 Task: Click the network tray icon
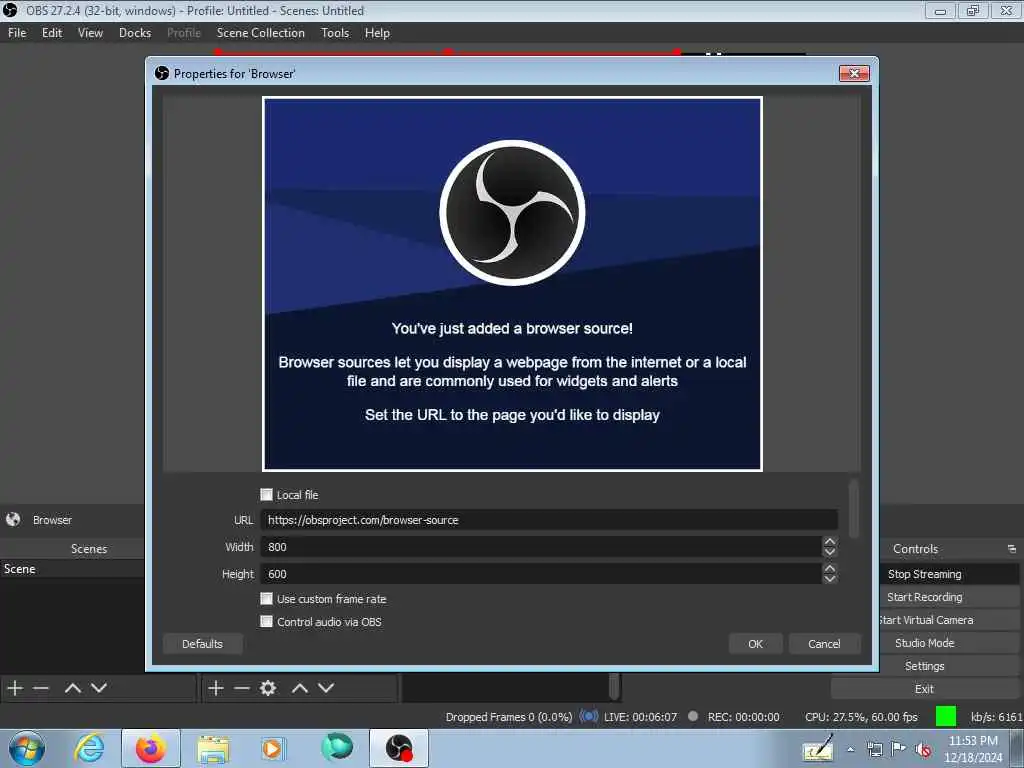[875, 749]
